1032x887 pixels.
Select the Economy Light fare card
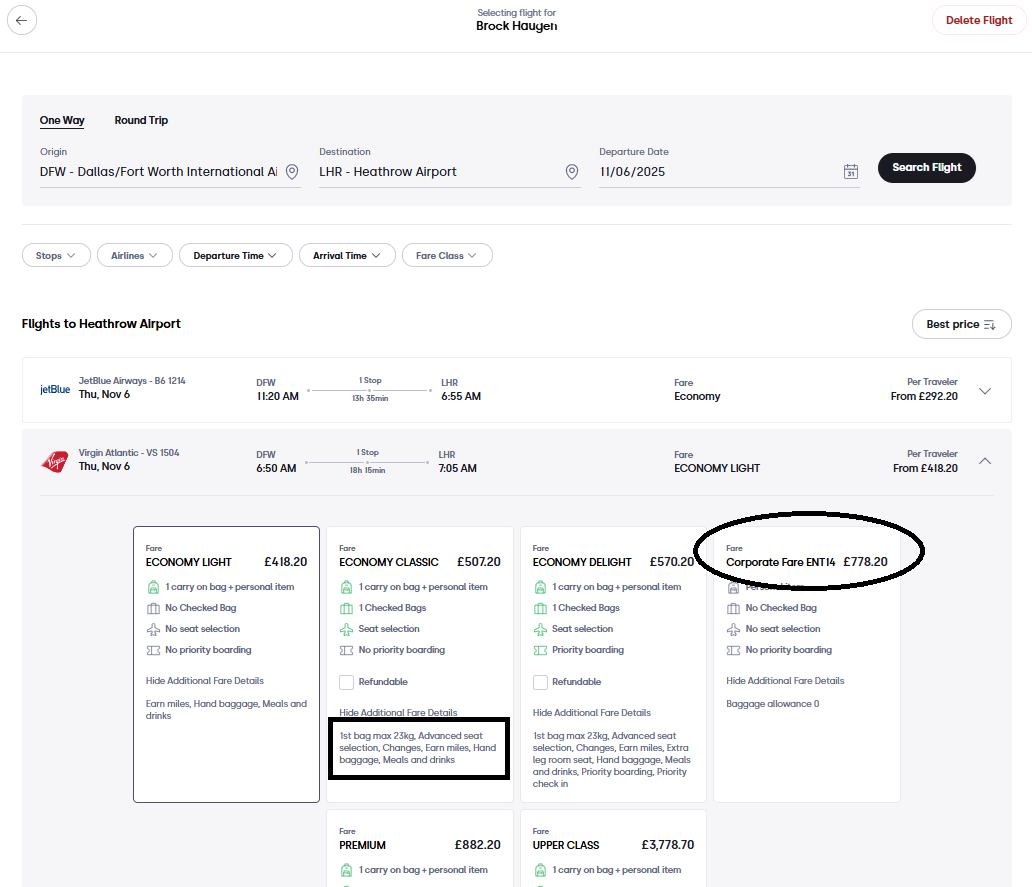(226, 664)
